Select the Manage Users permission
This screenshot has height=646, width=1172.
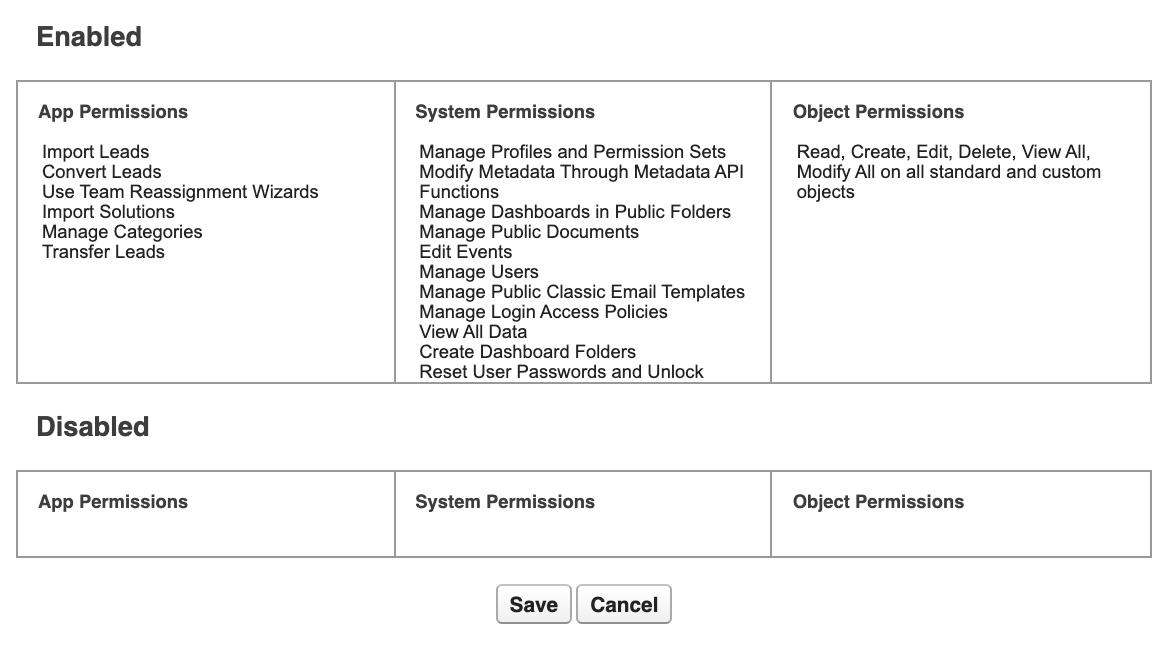coord(478,272)
